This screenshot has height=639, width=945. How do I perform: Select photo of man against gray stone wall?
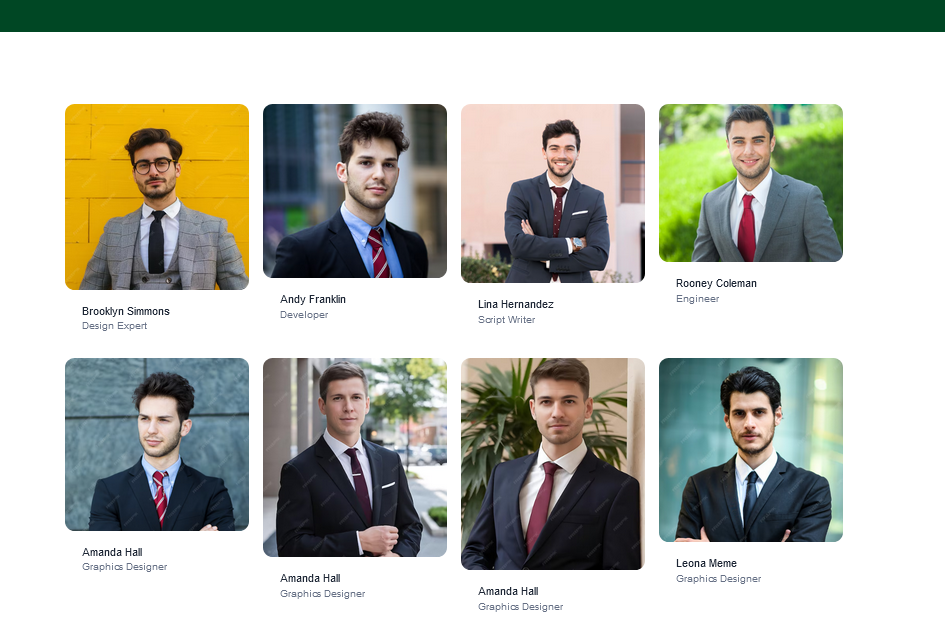(157, 444)
